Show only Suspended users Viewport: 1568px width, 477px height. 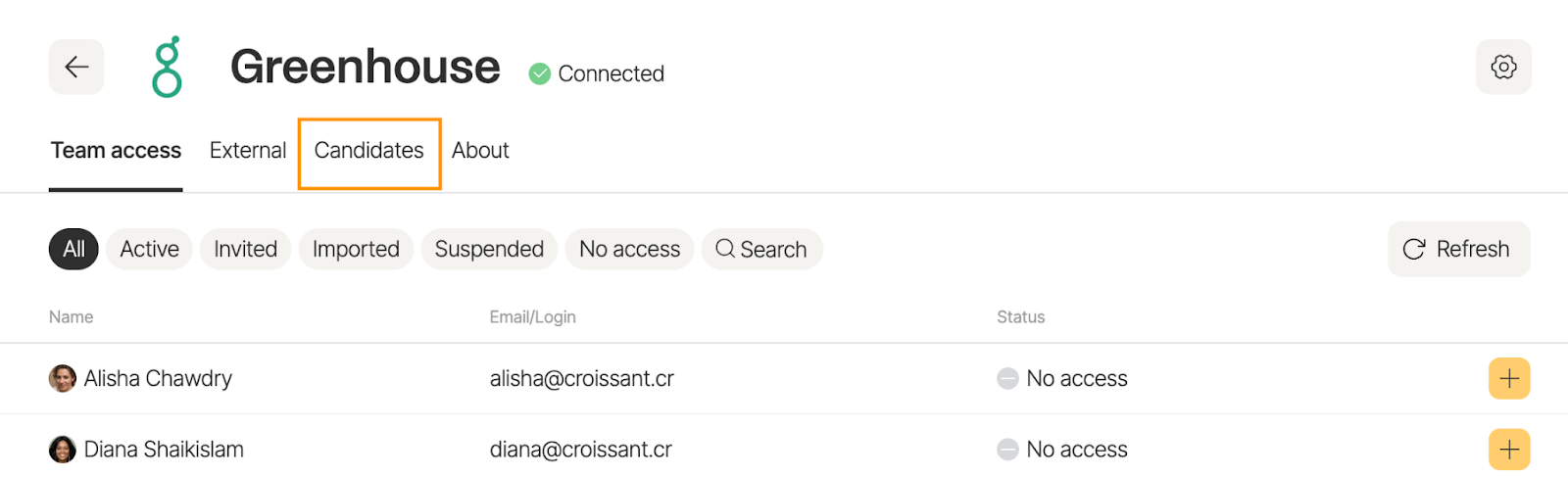pyautogui.click(x=489, y=249)
